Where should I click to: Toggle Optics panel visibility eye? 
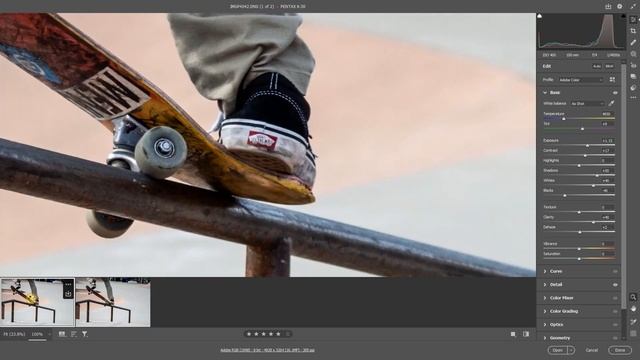coord(615,324)
